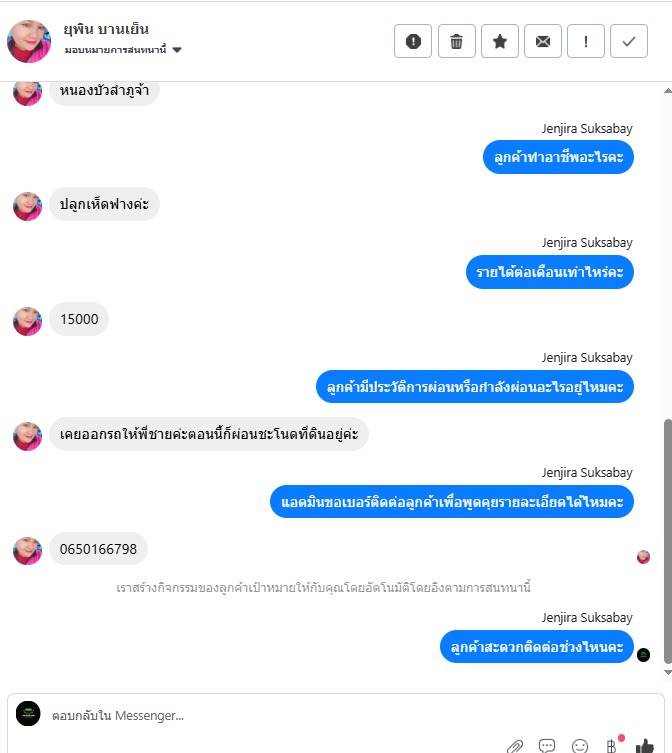Open saved replies speech bubble icon
Viewport: 672px width, 753px height.
point(547,745)
